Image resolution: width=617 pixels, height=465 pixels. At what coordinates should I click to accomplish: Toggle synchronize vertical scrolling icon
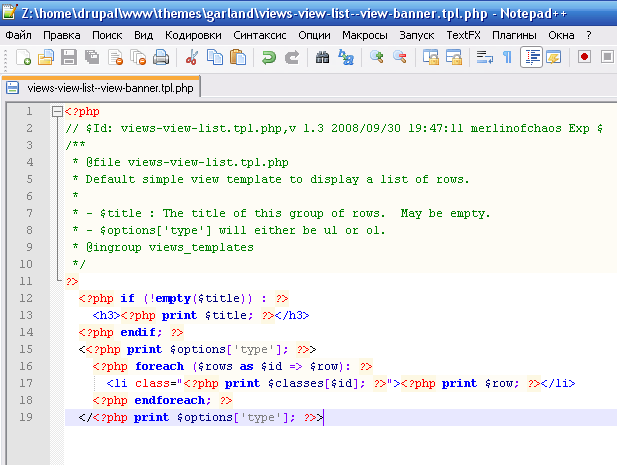coord(430,57)
